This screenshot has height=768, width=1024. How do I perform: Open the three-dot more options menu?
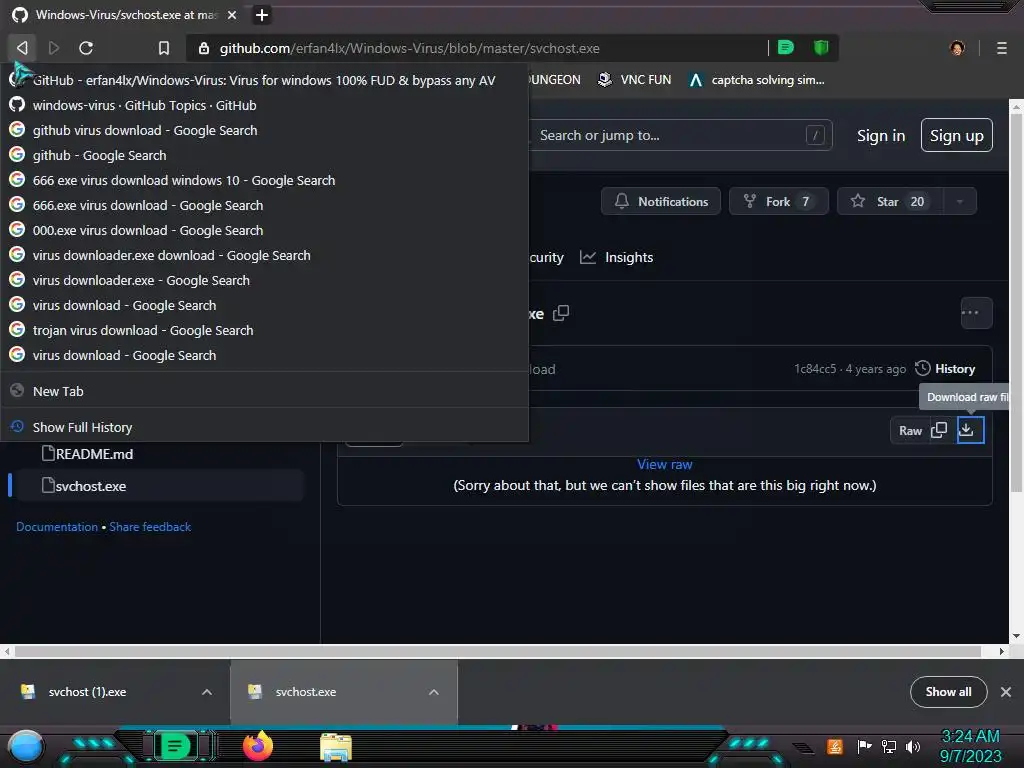pyautogui.click(x=976, y=313)
